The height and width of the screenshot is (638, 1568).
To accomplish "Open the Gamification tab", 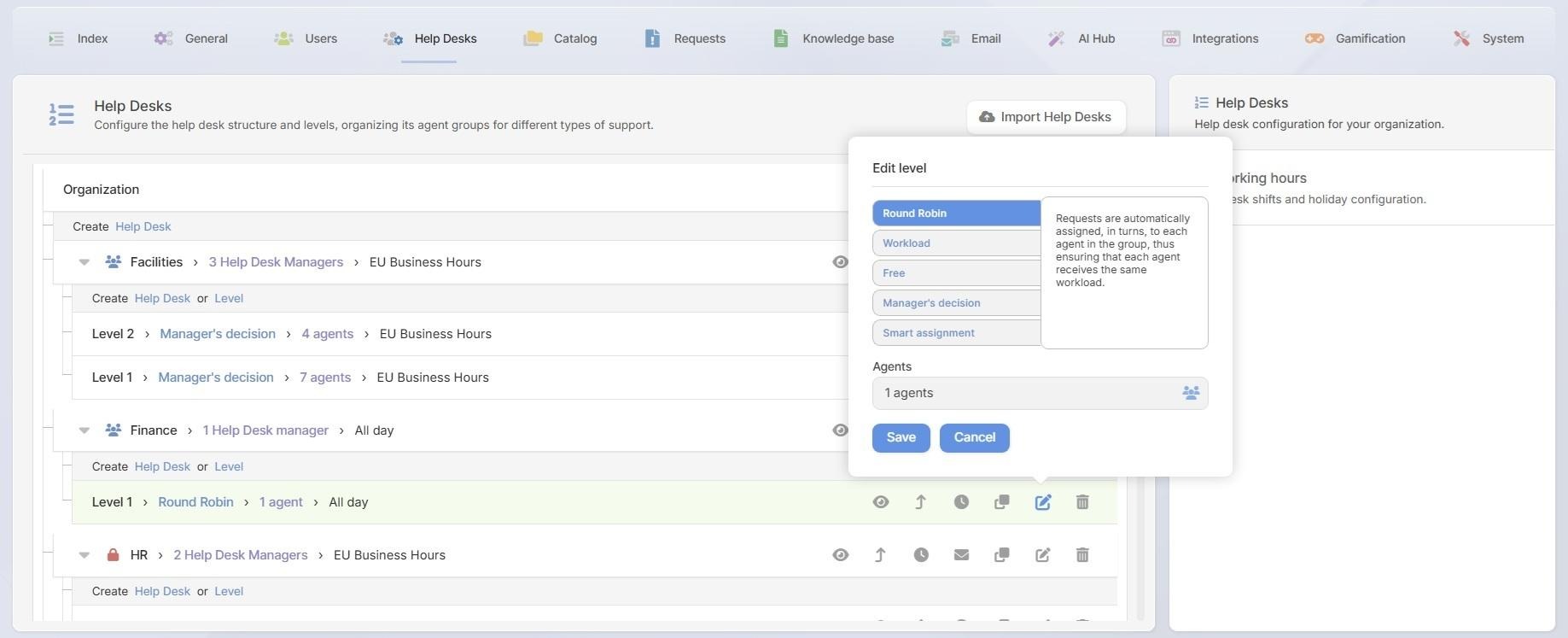I will click(x=1355, y=38).
